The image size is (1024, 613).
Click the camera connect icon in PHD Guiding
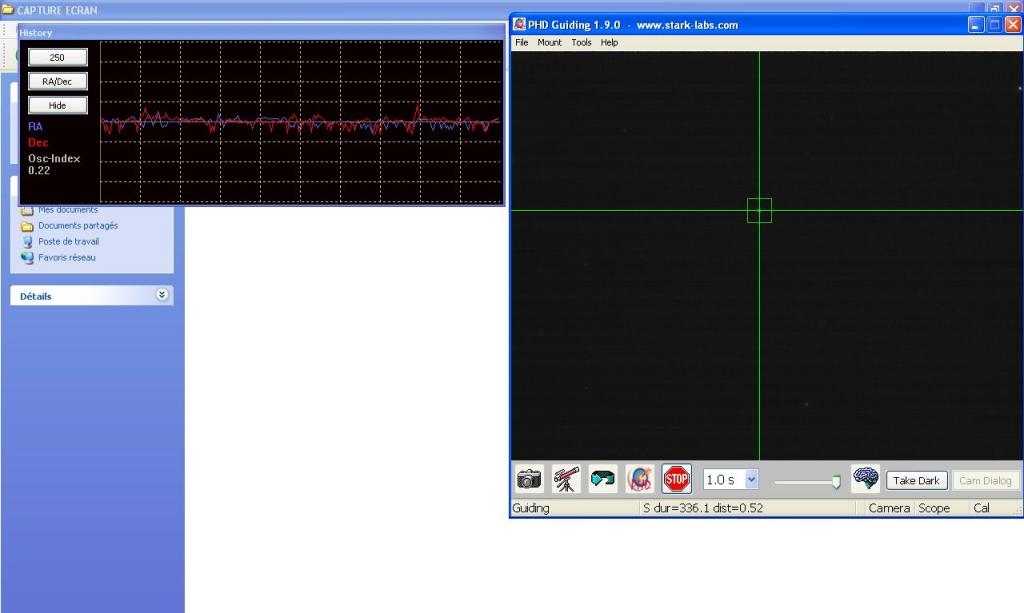click(529, 479)
